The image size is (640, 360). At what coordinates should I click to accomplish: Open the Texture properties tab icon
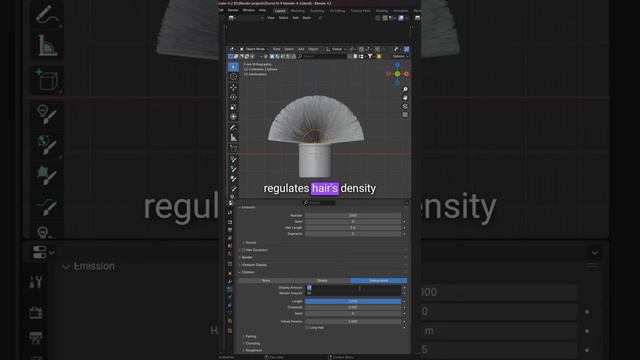tap(230, 331)
